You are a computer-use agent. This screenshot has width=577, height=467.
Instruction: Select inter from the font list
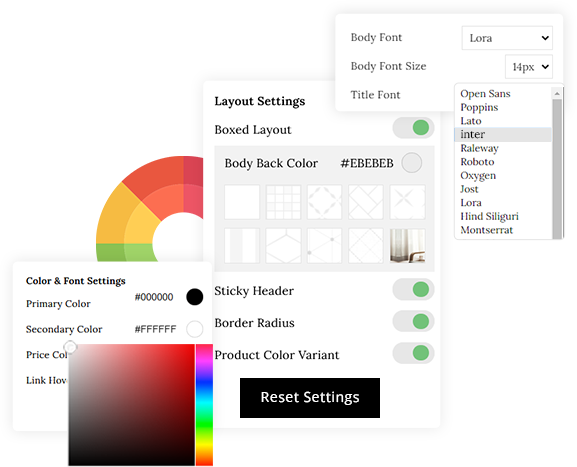pyautogui.click(x=503, y=134)
